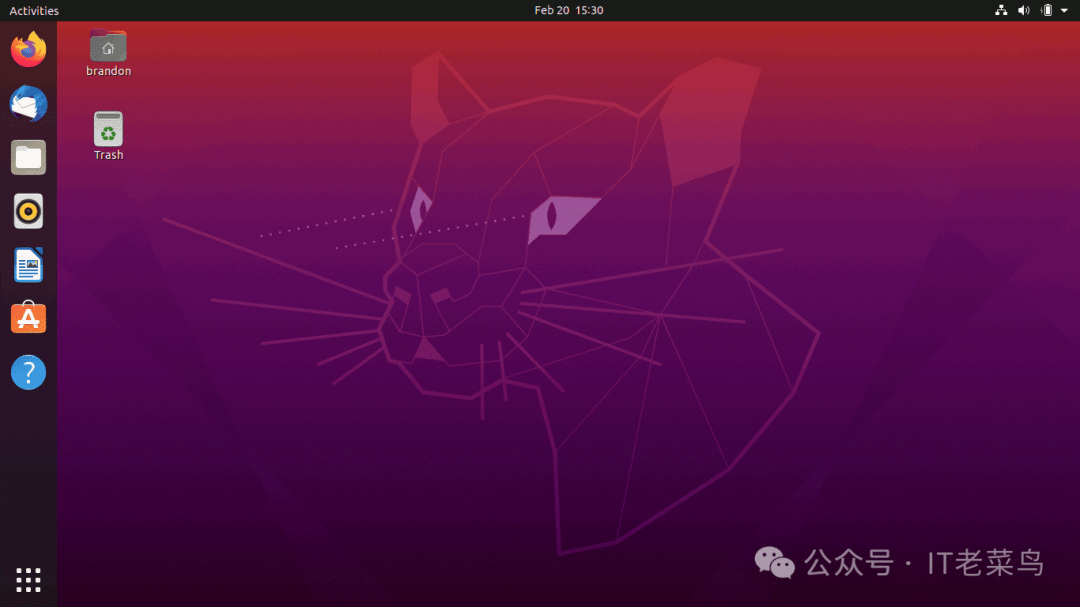Show the Applications grid
1080x607 pixels.
(27, 579)
